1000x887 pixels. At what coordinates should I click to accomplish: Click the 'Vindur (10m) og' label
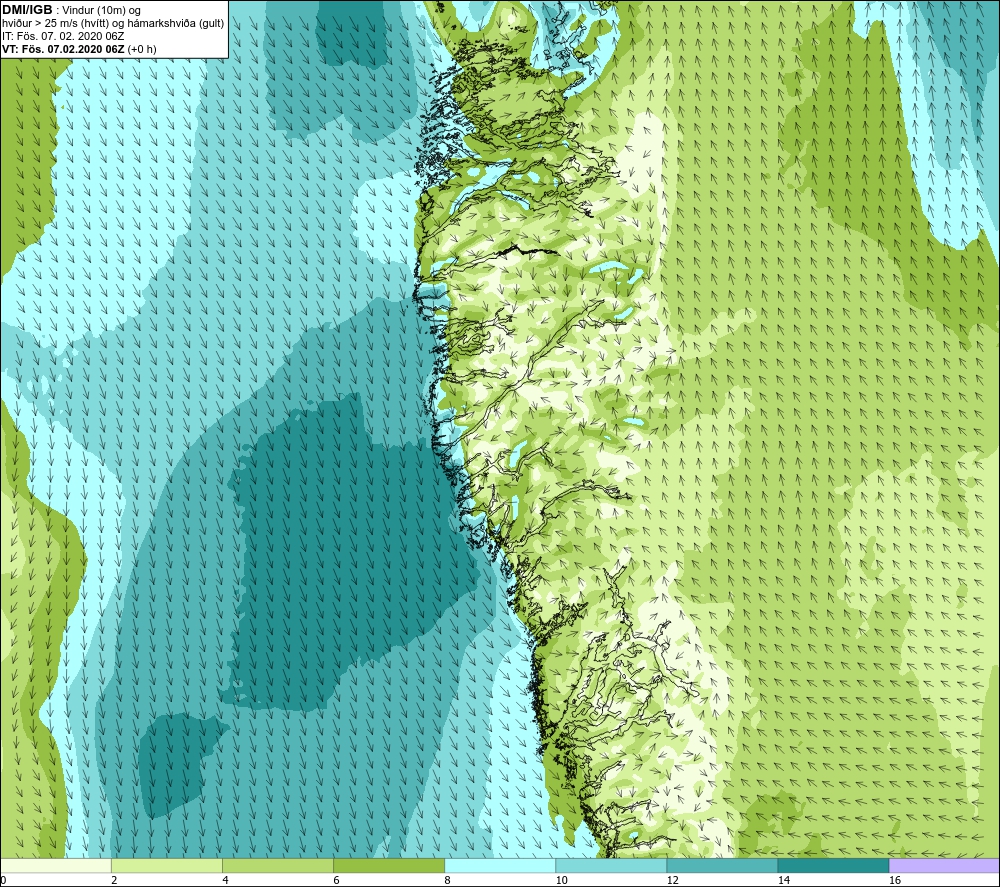pyautogui.click(x=101, y=11)
